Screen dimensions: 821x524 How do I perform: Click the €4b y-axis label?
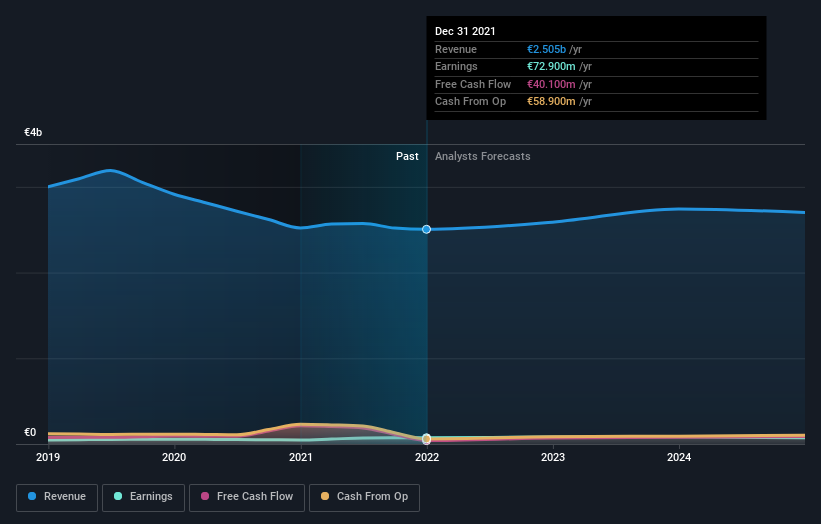[33, 132]
